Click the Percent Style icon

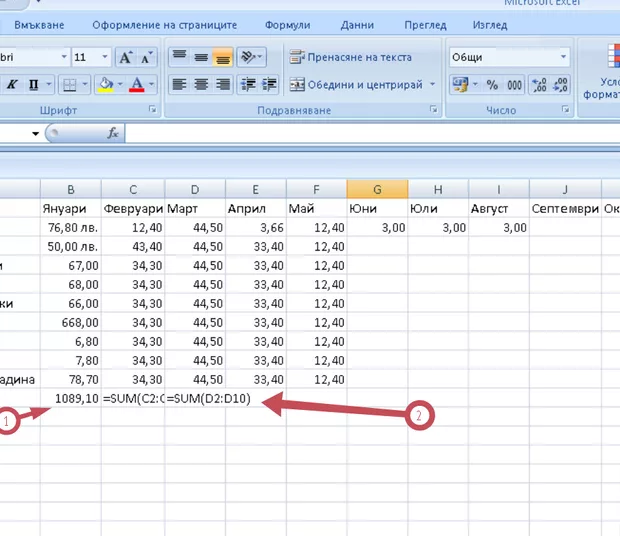point(491,86)
